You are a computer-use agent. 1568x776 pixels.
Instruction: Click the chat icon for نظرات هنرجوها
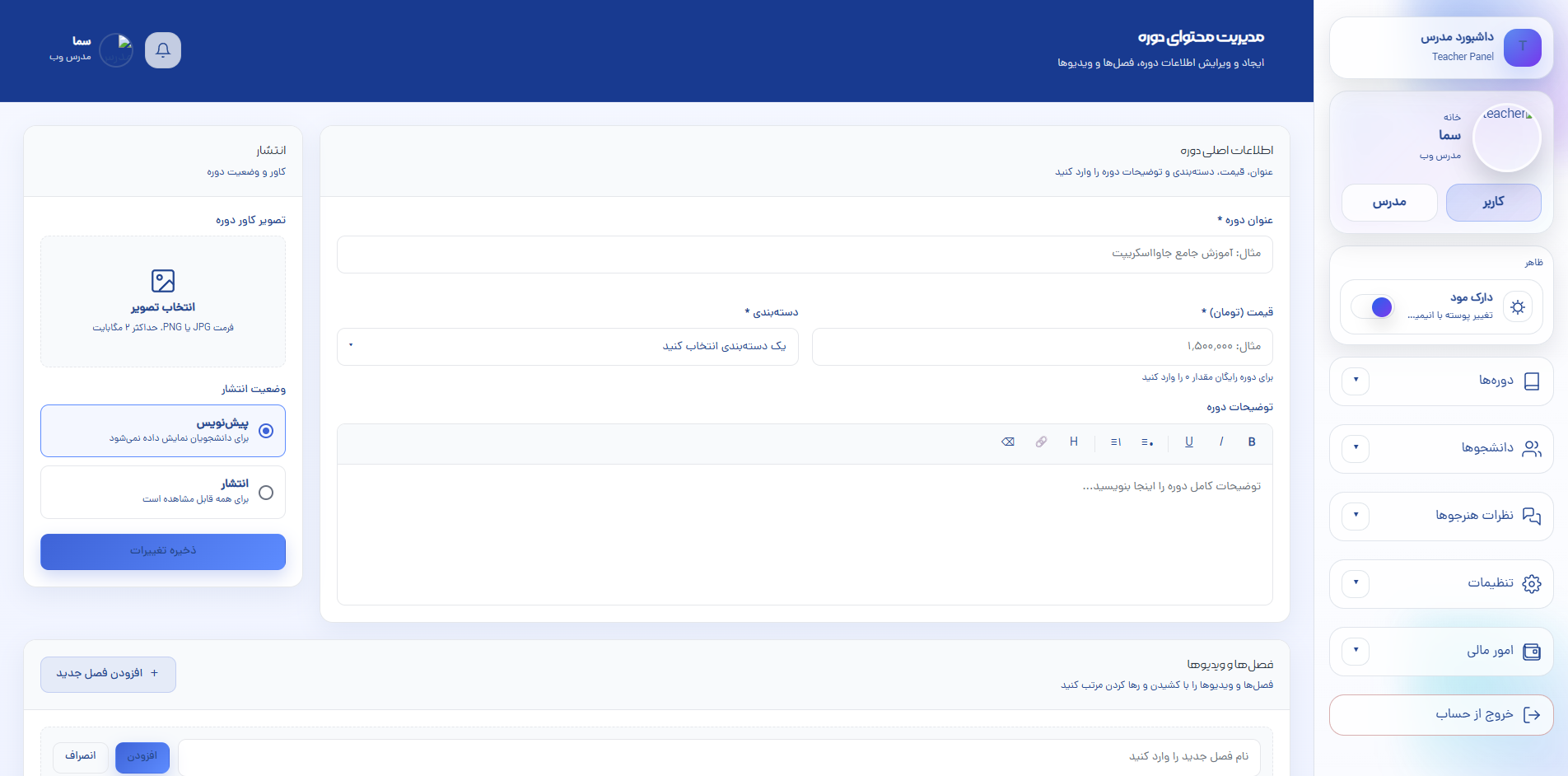coord(1532,517)
